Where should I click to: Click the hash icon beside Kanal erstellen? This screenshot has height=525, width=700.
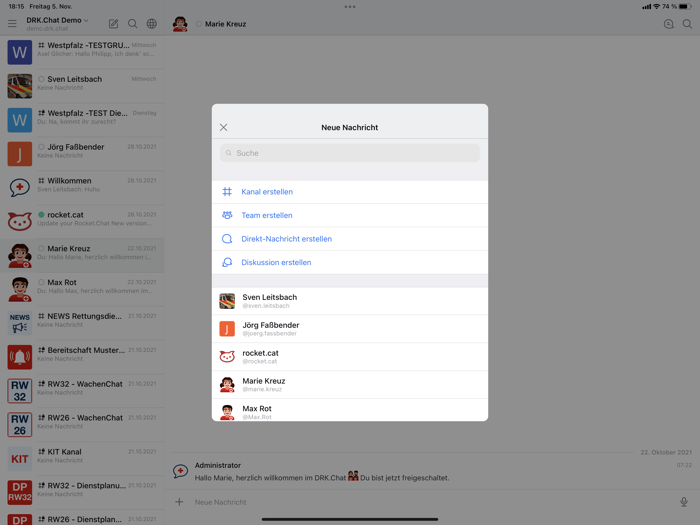(x=227, y=192)
